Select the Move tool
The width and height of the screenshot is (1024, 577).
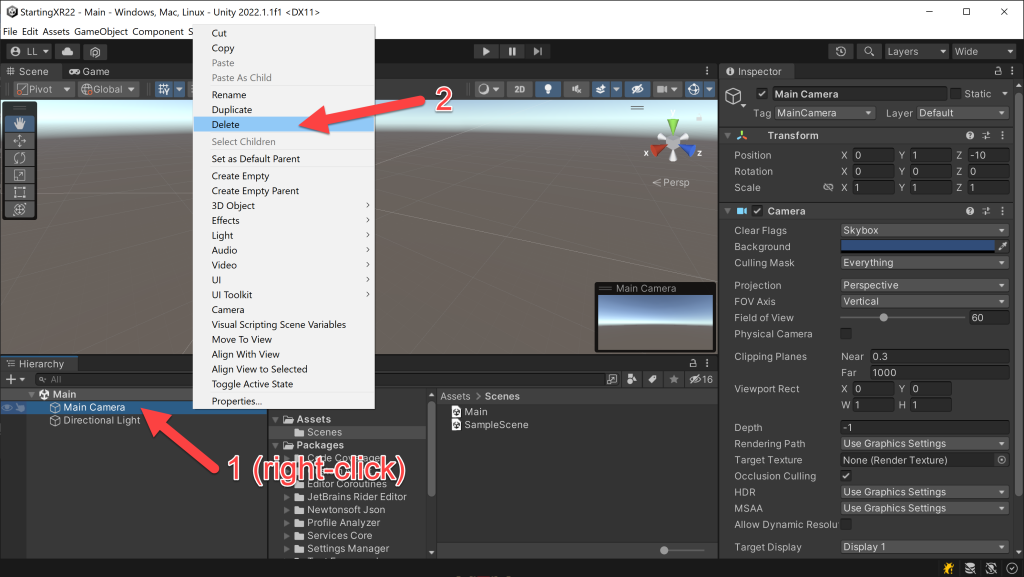pyautogui.click(x=20, y=140)
